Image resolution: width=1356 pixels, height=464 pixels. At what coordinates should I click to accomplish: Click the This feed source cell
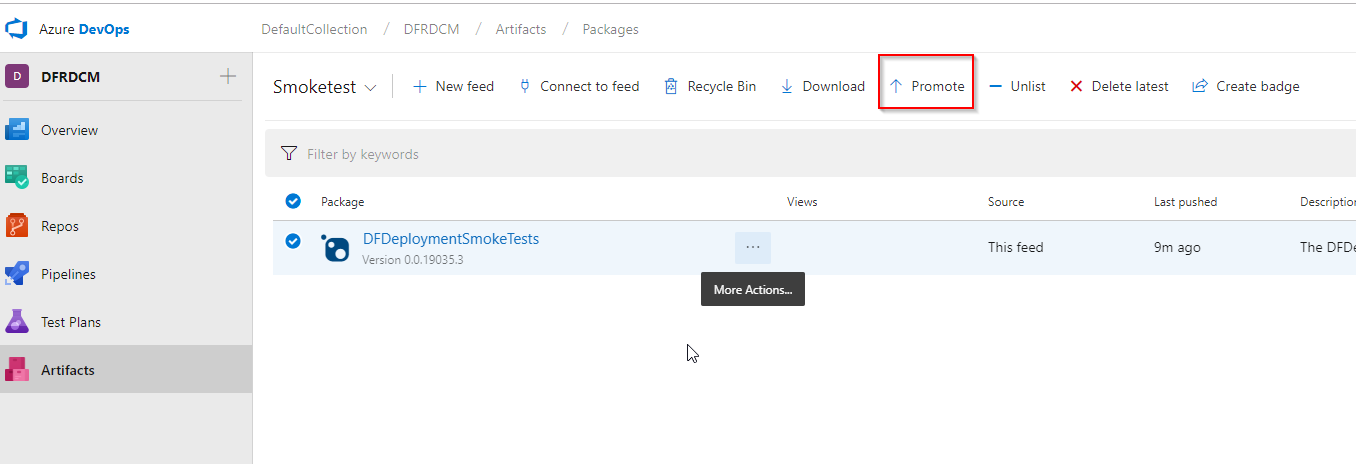click(1015, 248)
